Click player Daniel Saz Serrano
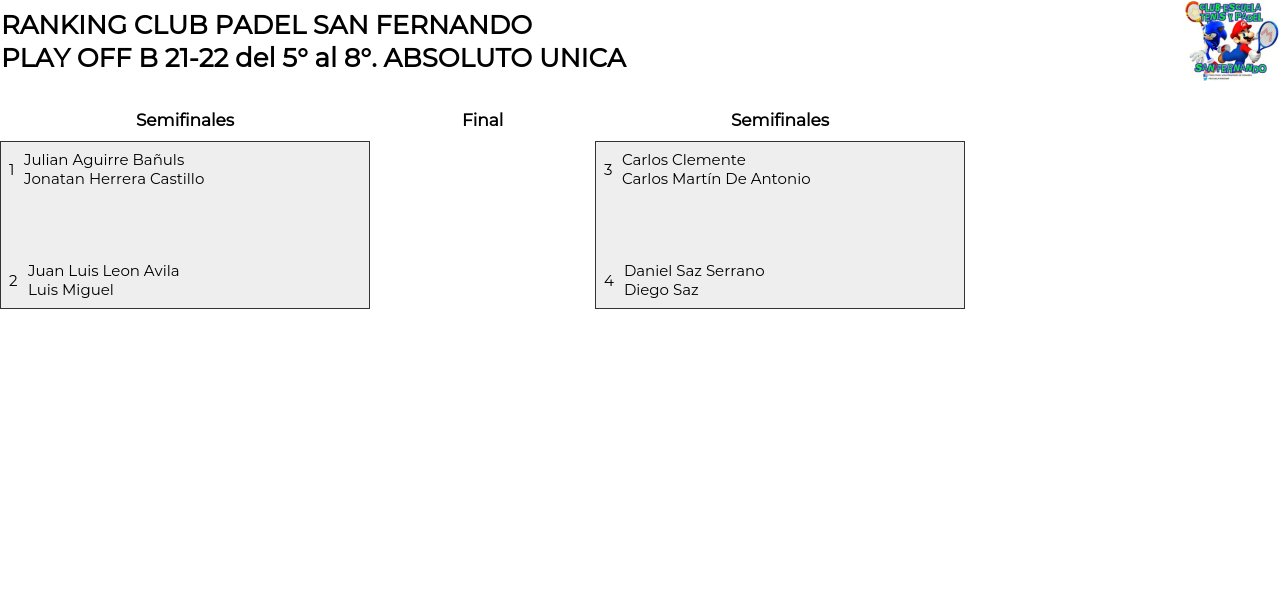The height and width of the screenshot is (613, 1280). pyautogui.click(x=694, y=271)
